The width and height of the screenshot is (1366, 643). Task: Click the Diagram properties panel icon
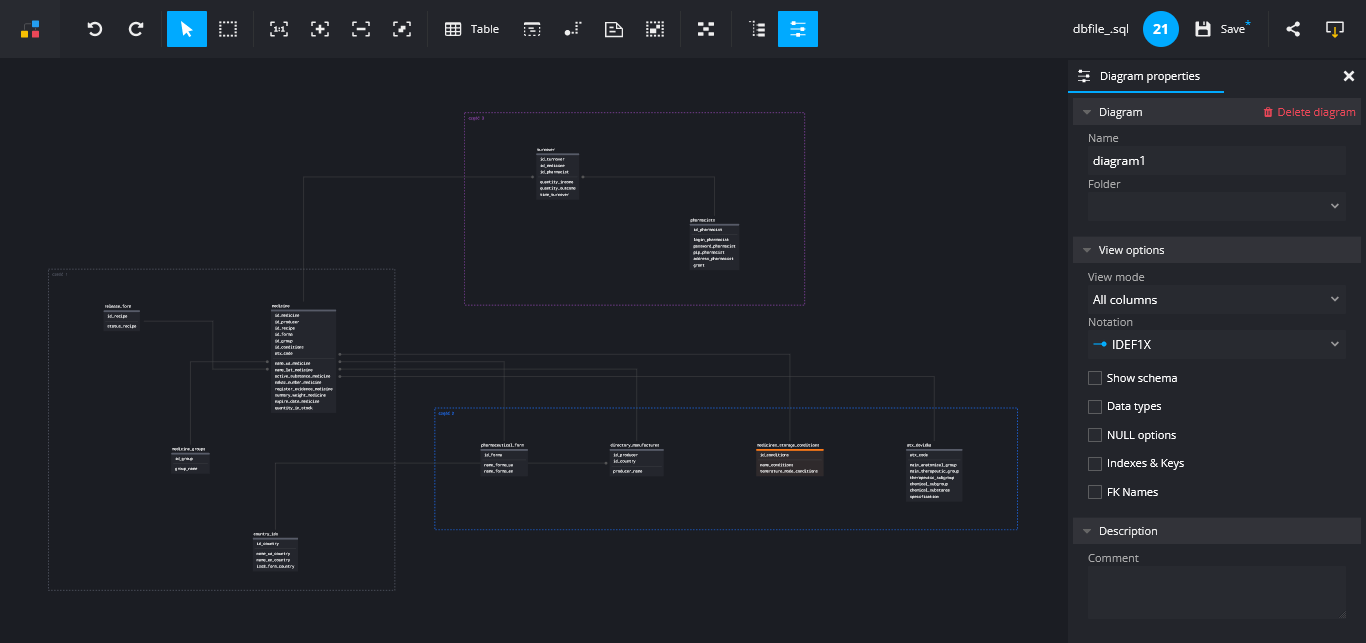coord(797,29)
